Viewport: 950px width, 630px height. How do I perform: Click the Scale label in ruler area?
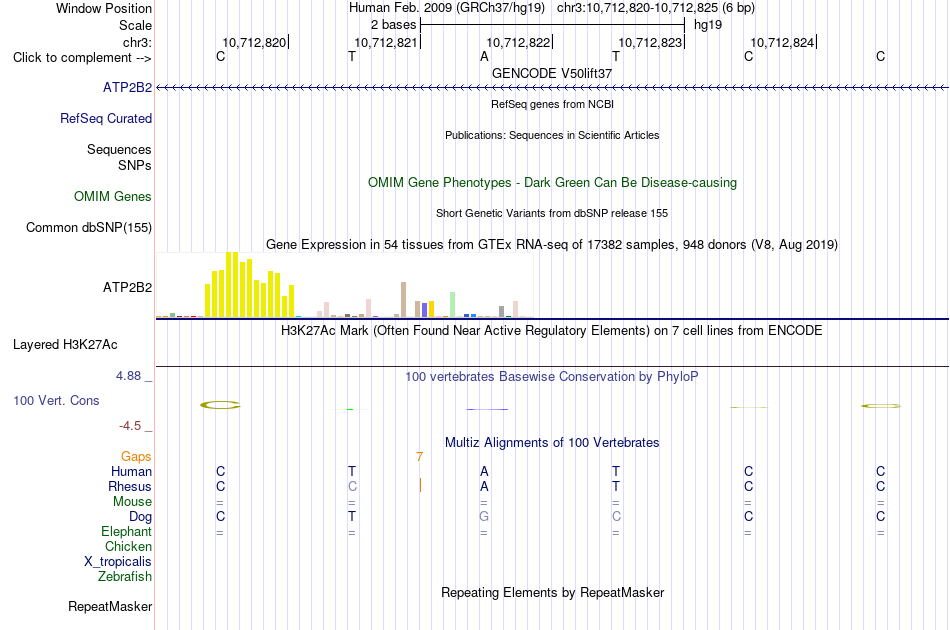click(x=135, y=25)
